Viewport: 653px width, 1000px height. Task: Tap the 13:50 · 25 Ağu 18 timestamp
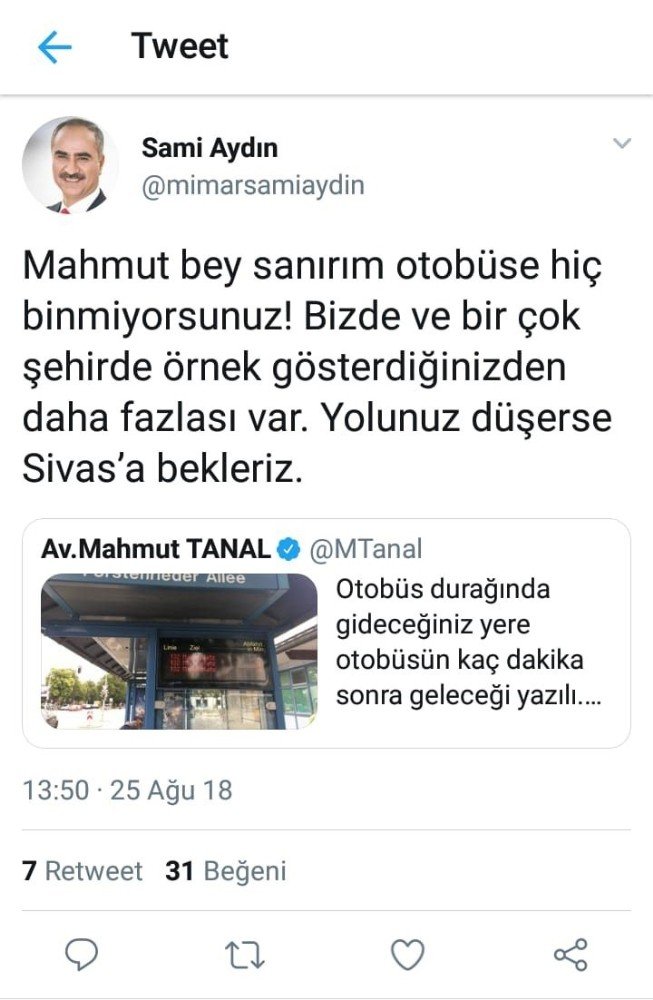(x=128, y=791)
